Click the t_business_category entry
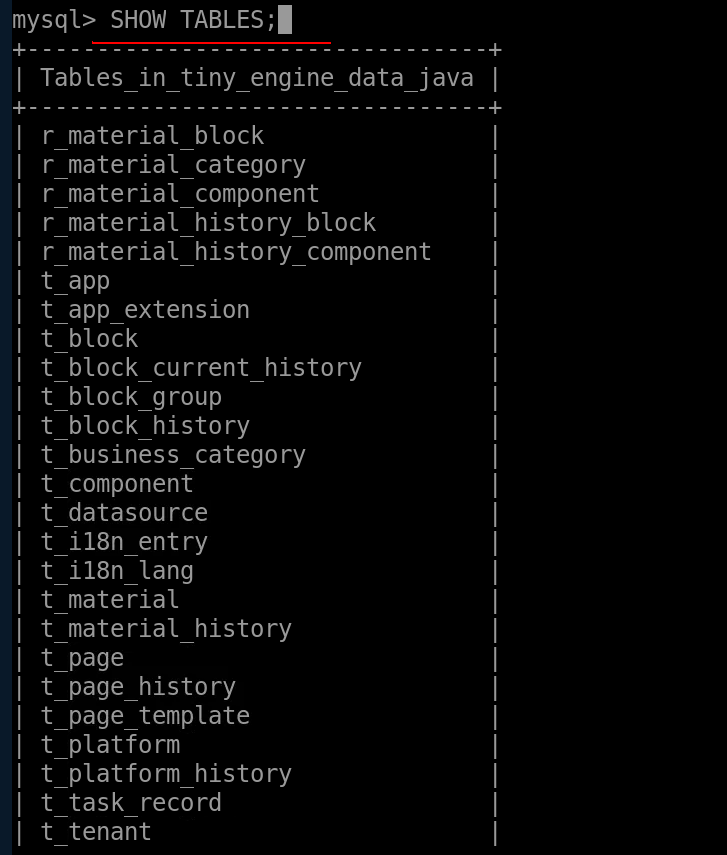This screenshot has height=855, width=727. 173,455
